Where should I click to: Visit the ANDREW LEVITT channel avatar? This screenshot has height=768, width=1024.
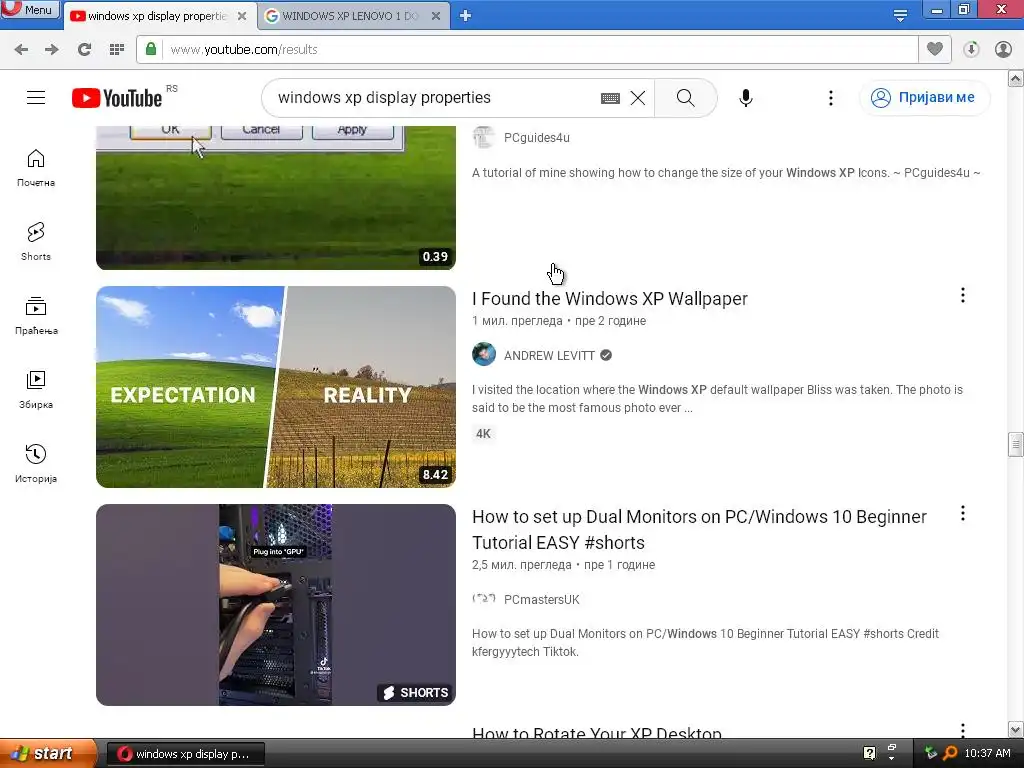coord(484,355)
